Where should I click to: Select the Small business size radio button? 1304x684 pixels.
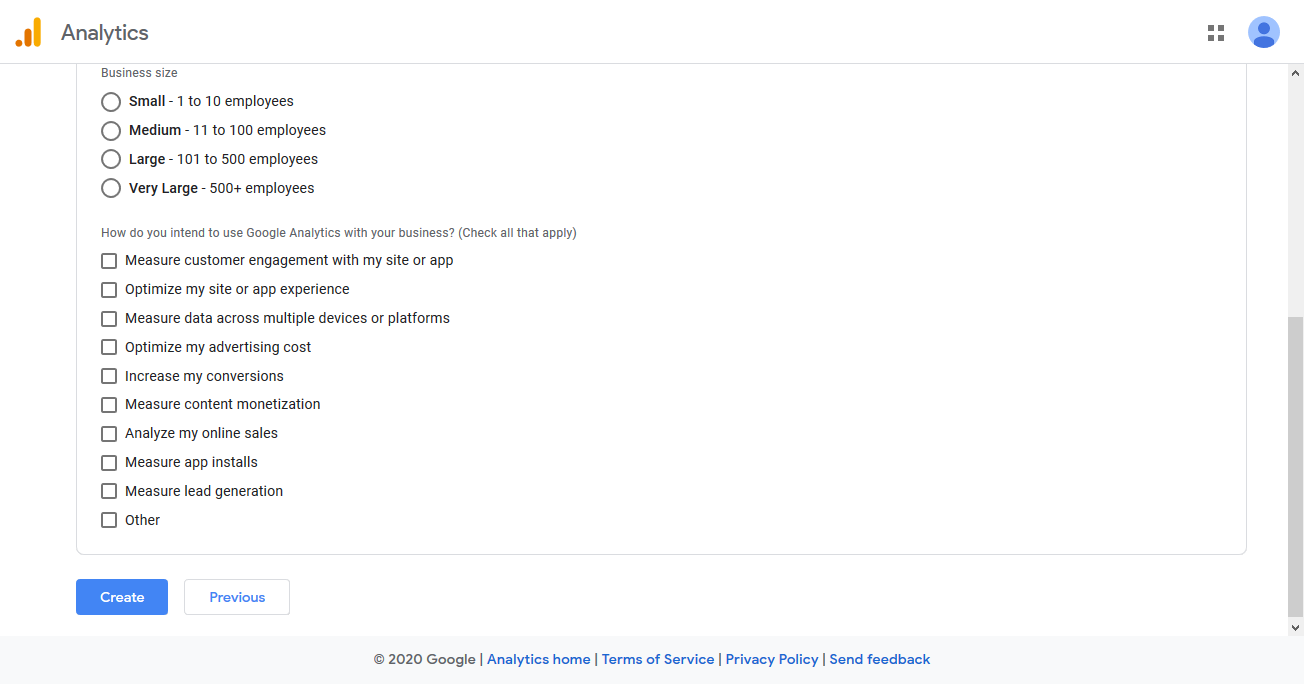point(111,101)
